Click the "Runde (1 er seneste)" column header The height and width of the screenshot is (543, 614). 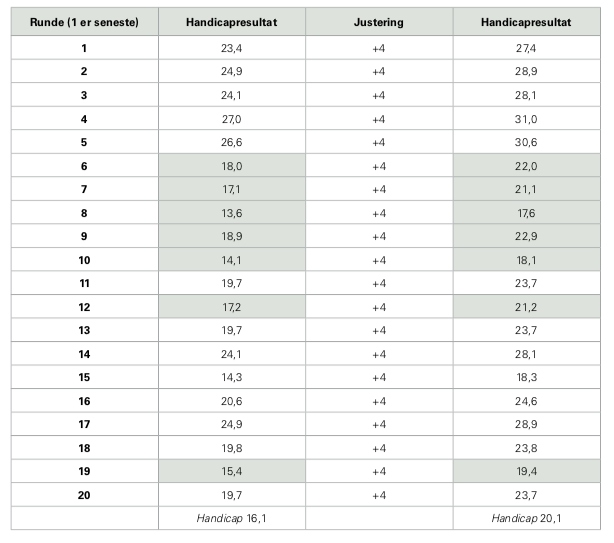(84, 22)
